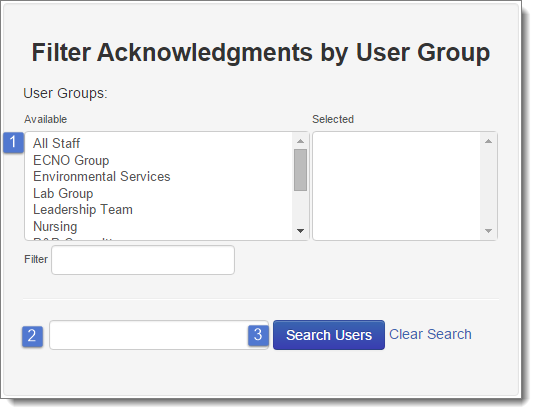The height and width of the screenshot is (414, 537).
Task: Click the Clear Search link
Action: coord(430,334)
